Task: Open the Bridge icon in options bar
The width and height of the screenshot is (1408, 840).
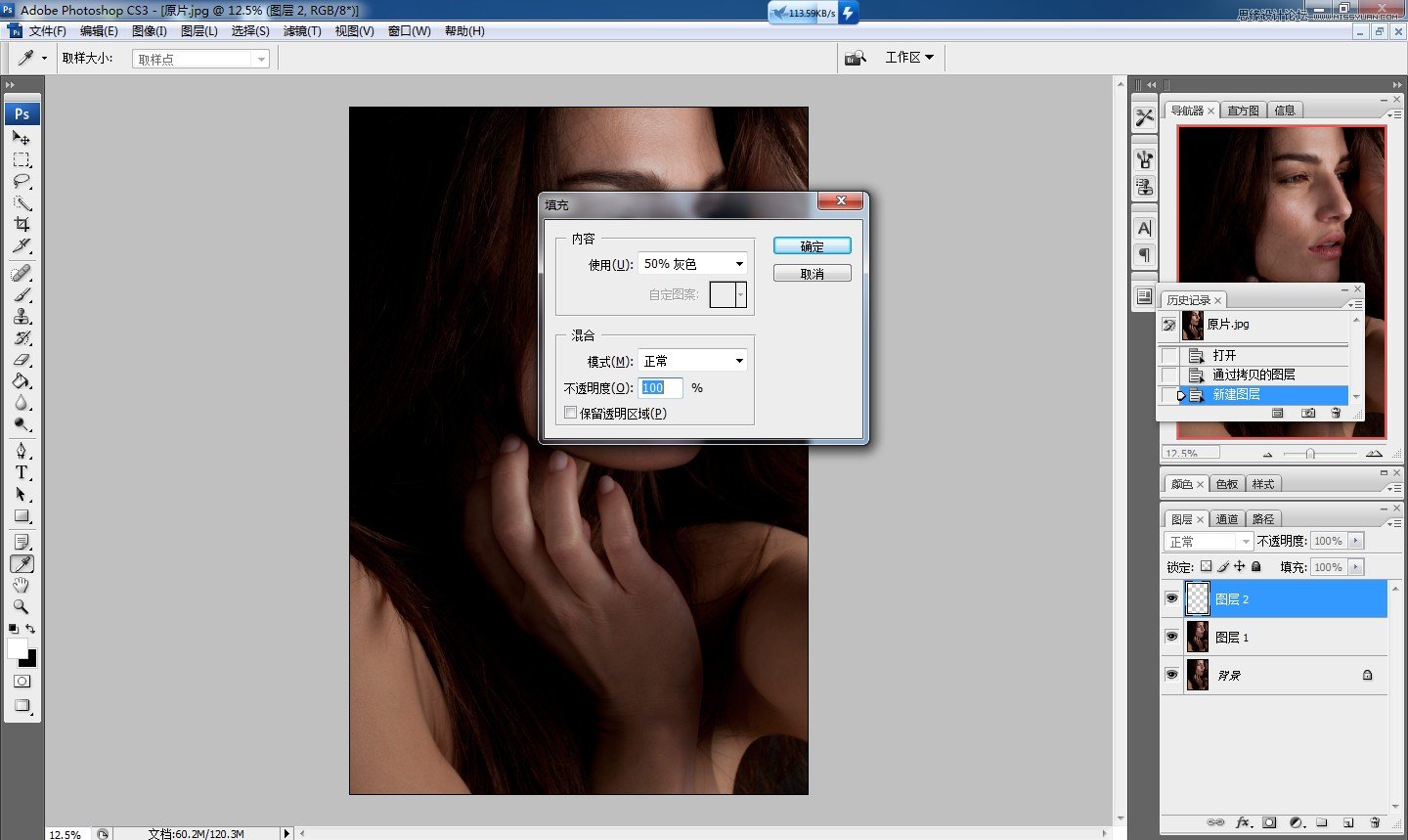Action: coord(856,58)
